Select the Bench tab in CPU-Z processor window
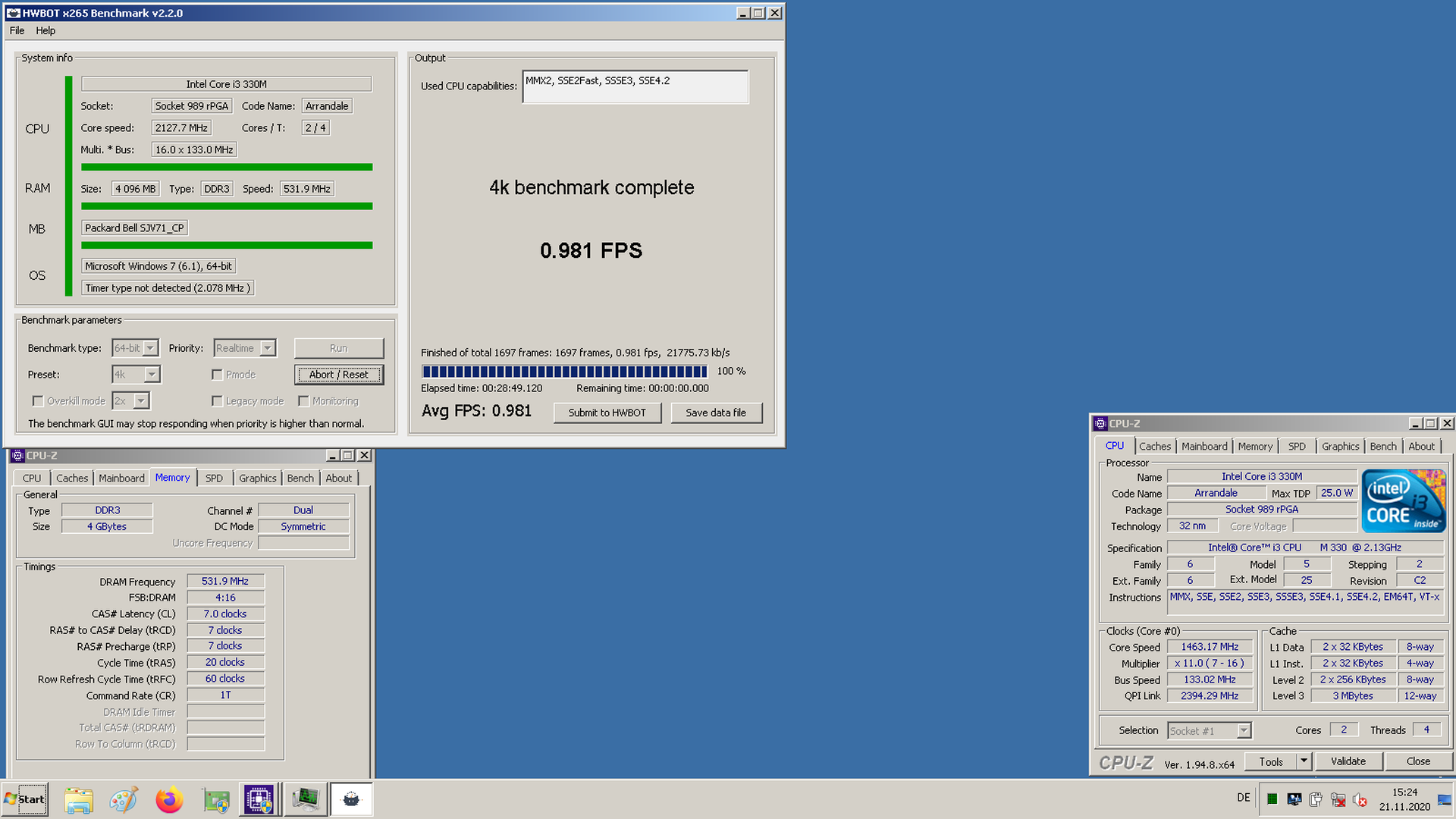 (1382, 447)
